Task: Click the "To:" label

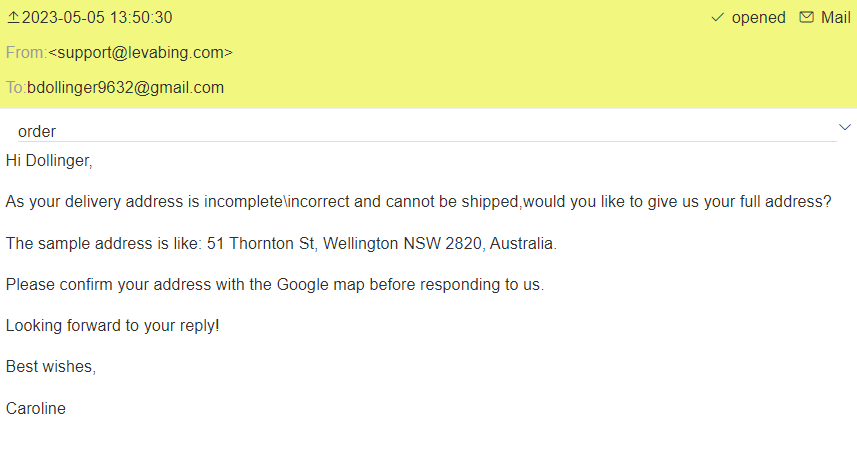Action: (15, 87)
